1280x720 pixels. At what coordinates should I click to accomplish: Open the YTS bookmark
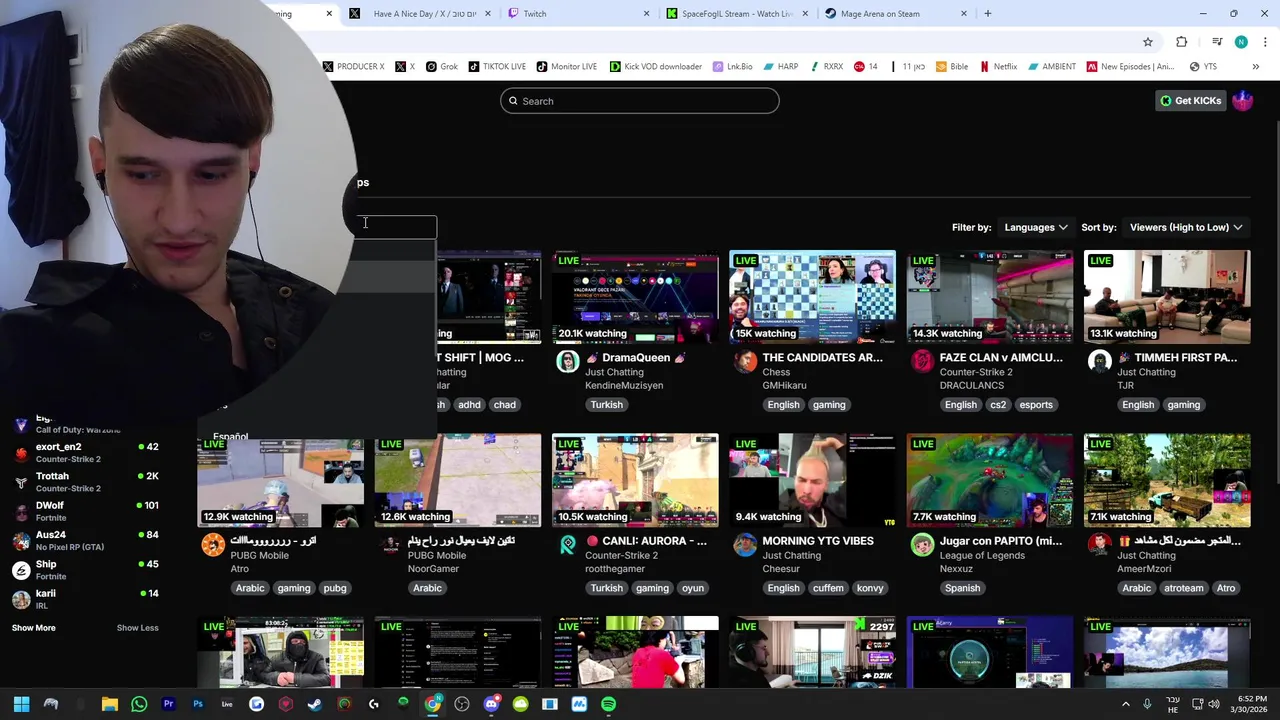[x=1203, y=67]
